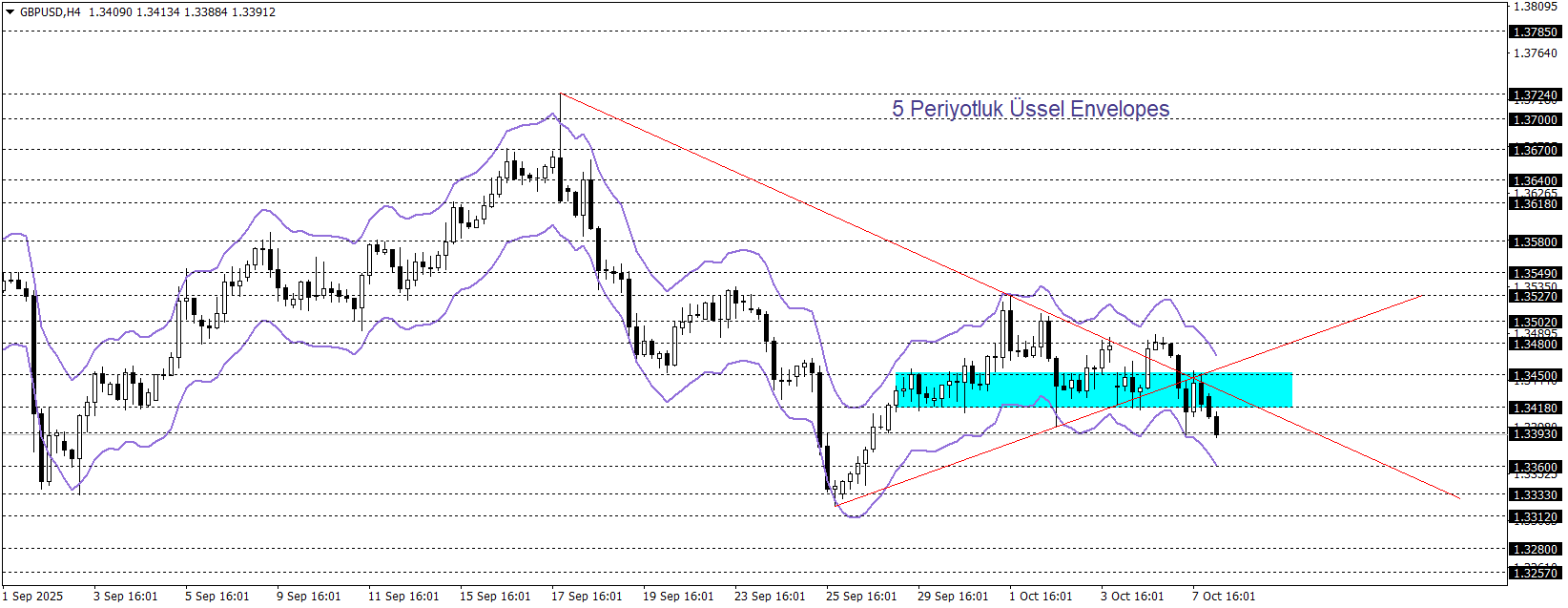The width and height of the screenshot is (1568, 608).
Task: Select the '25 Sep 16:01' time axis label
Action: coord(861,597)
